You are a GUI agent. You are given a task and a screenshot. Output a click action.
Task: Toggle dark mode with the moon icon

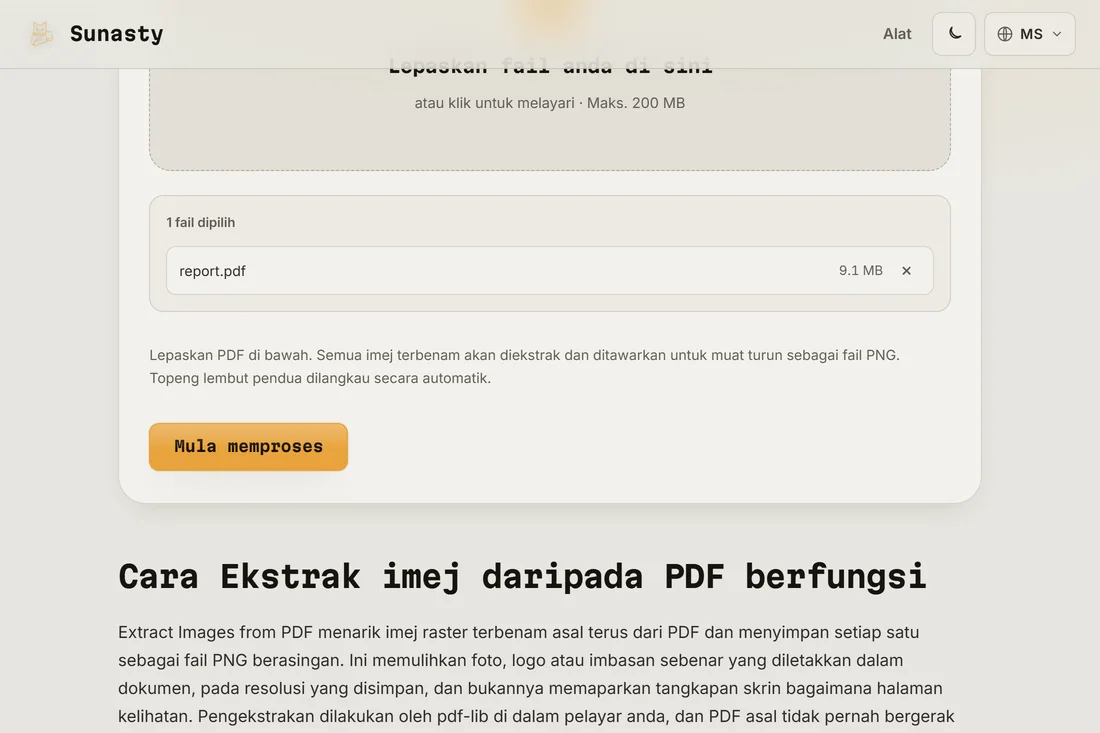[953, 34]
